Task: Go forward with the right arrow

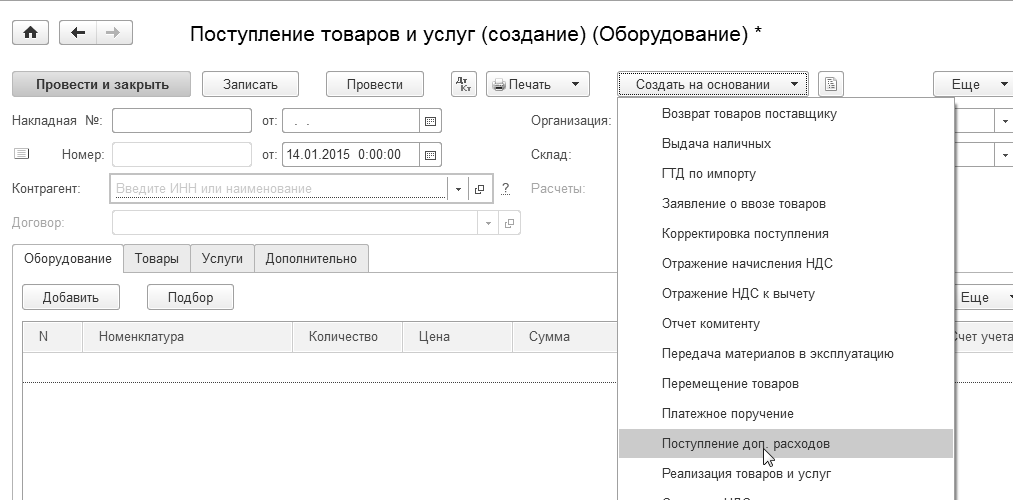Action: pyautogui.click(x=113, y=33)
